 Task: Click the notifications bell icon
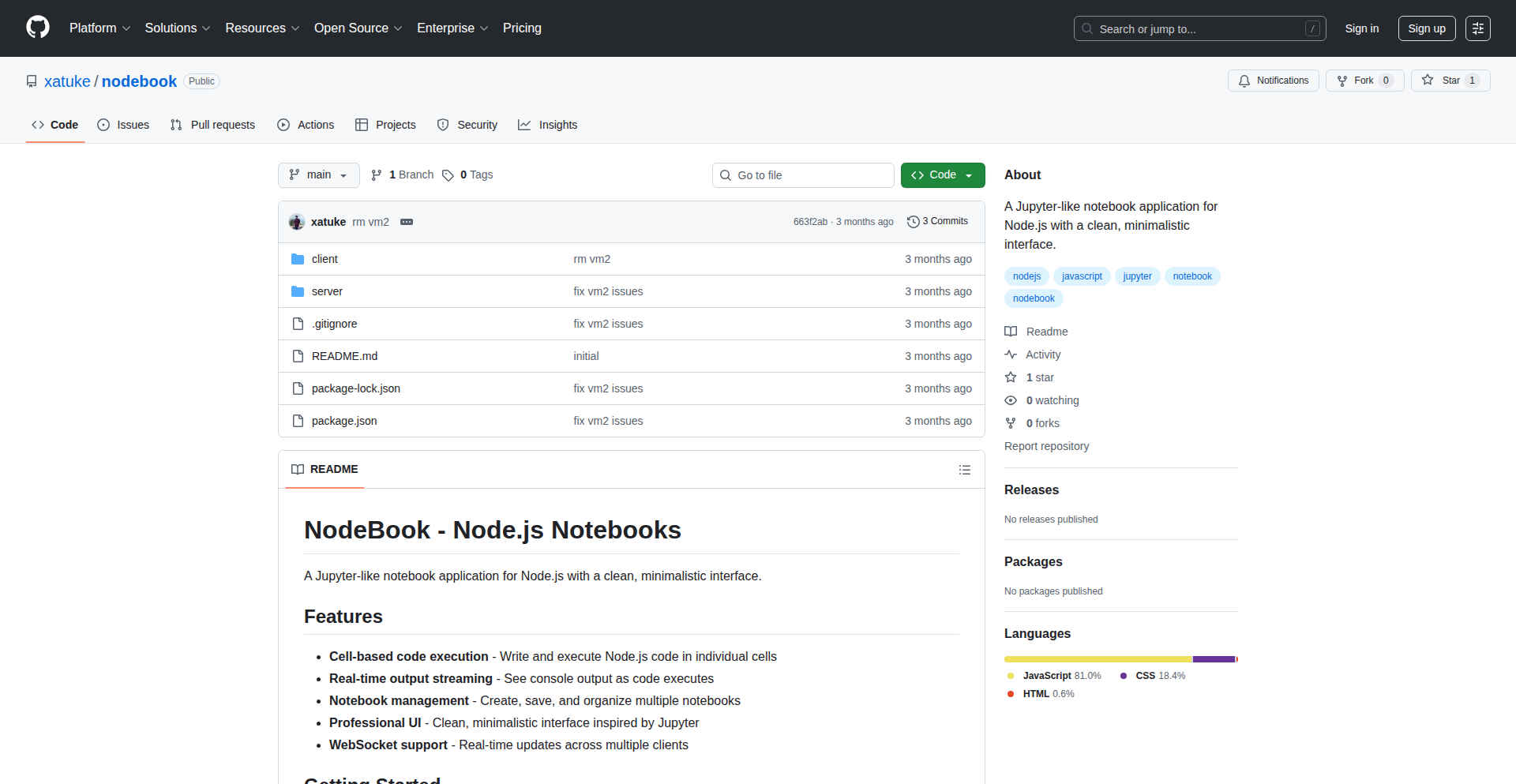pyautogui.click(x=1244, y=81)
